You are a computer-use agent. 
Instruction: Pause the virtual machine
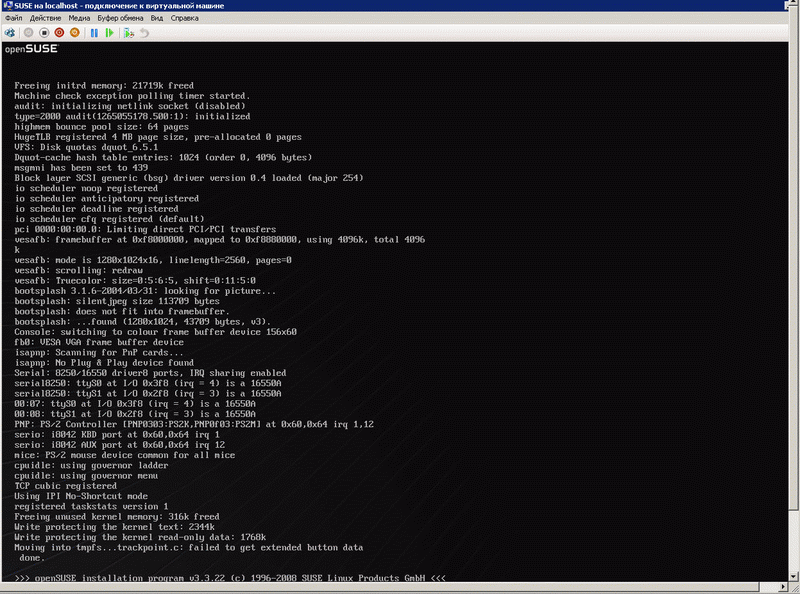tap(94, 33)
